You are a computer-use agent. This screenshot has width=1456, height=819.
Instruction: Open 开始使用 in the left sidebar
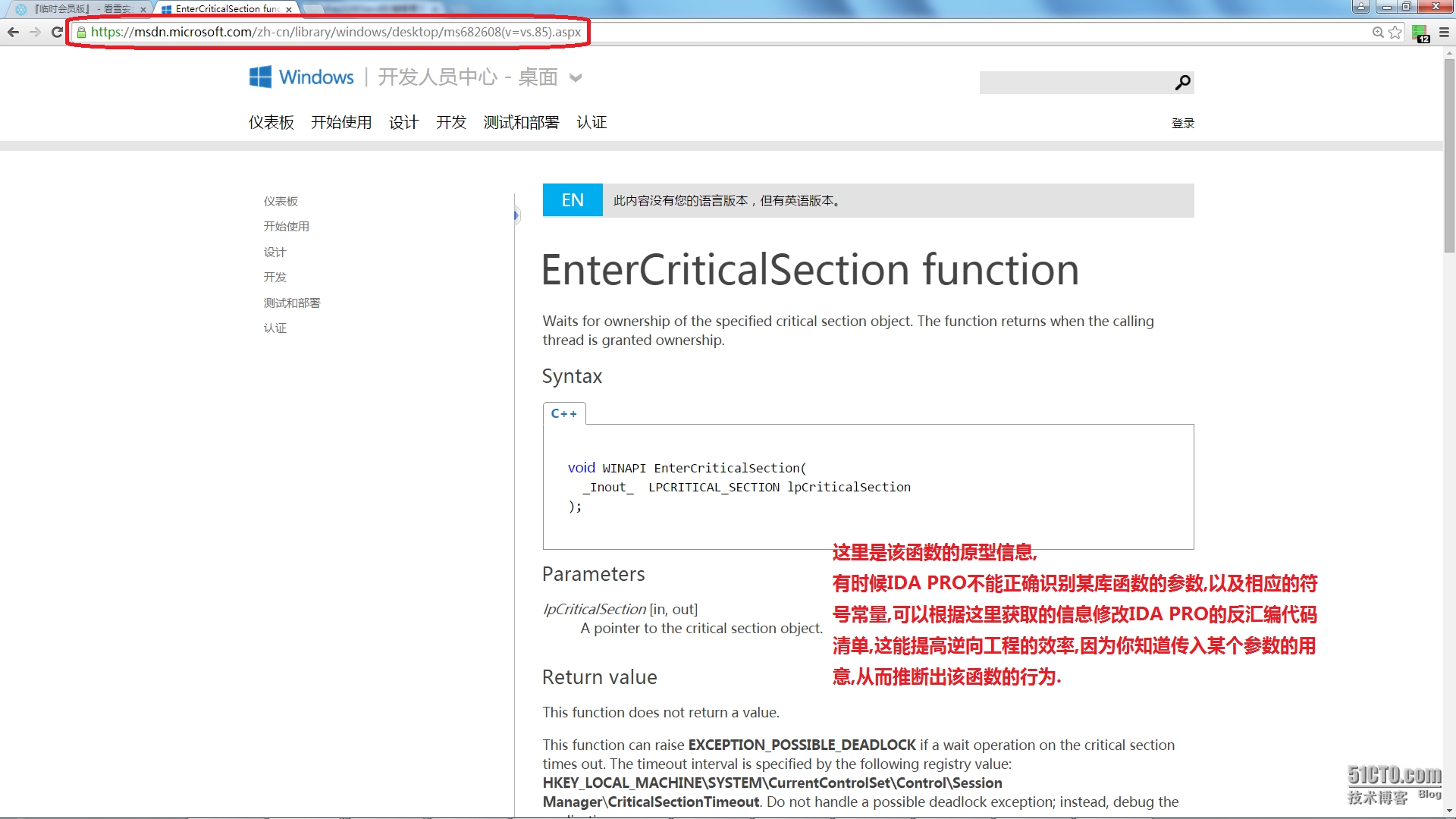pyautogui.click(x=286, y=226)
